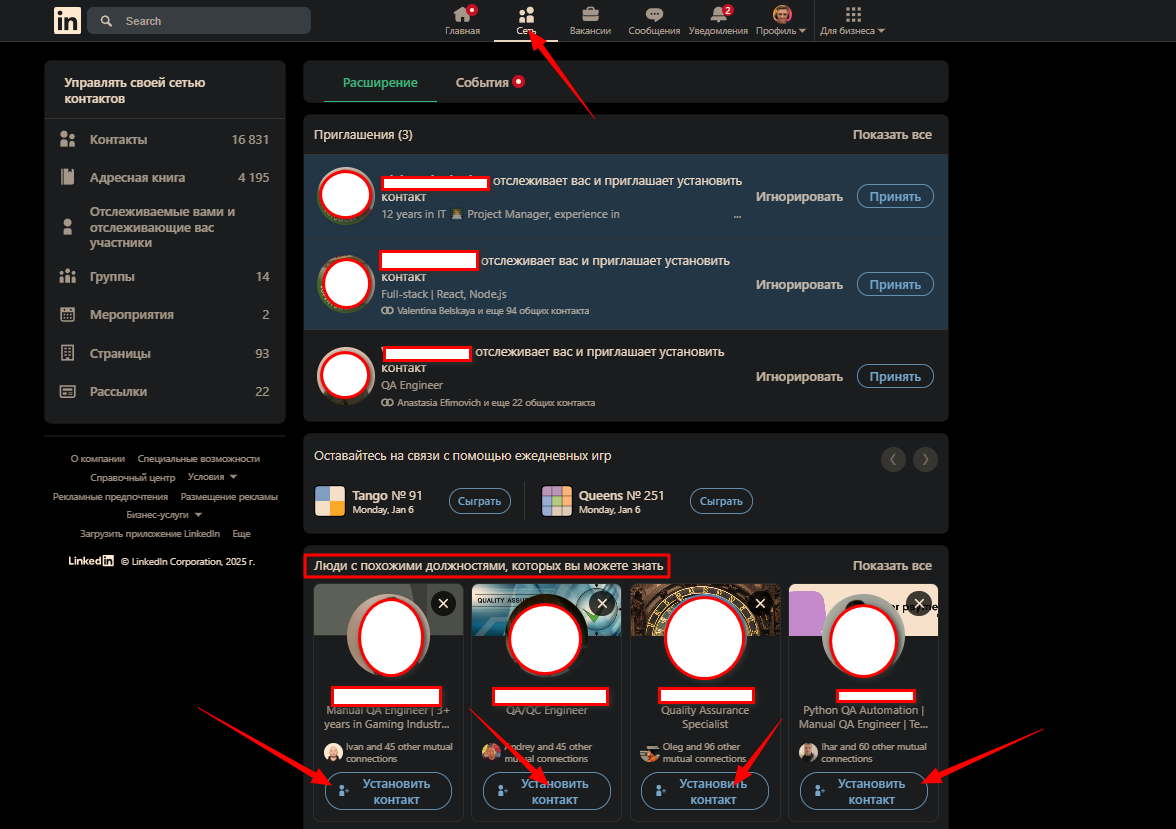Dismiss the Python QA Automation card
Viewport: 1176px width, 829px height.
click(x=919, y=603)
